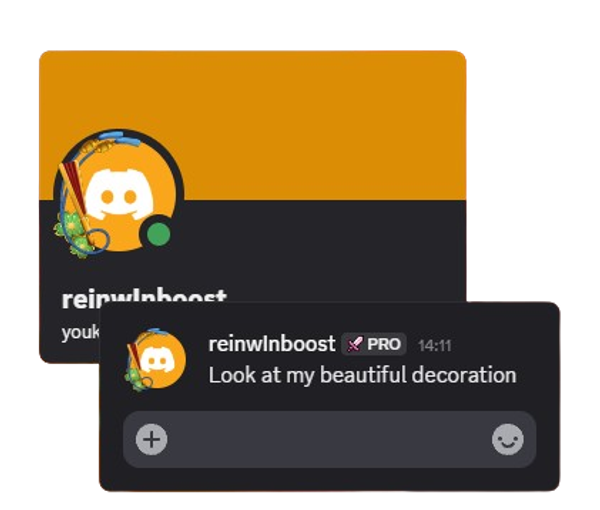The image size is (600, 510).
Task: Click the partially hidden youk username text
Action: [x=80, y=332]
